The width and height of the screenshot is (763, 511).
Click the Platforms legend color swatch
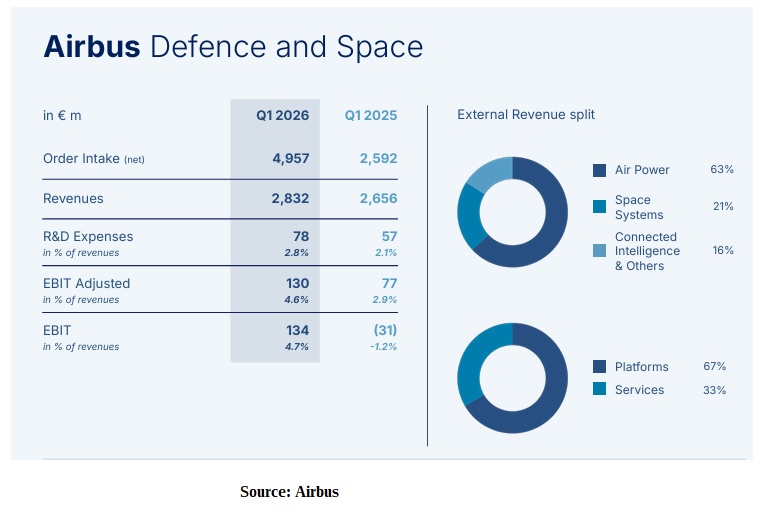coord(600,367)
